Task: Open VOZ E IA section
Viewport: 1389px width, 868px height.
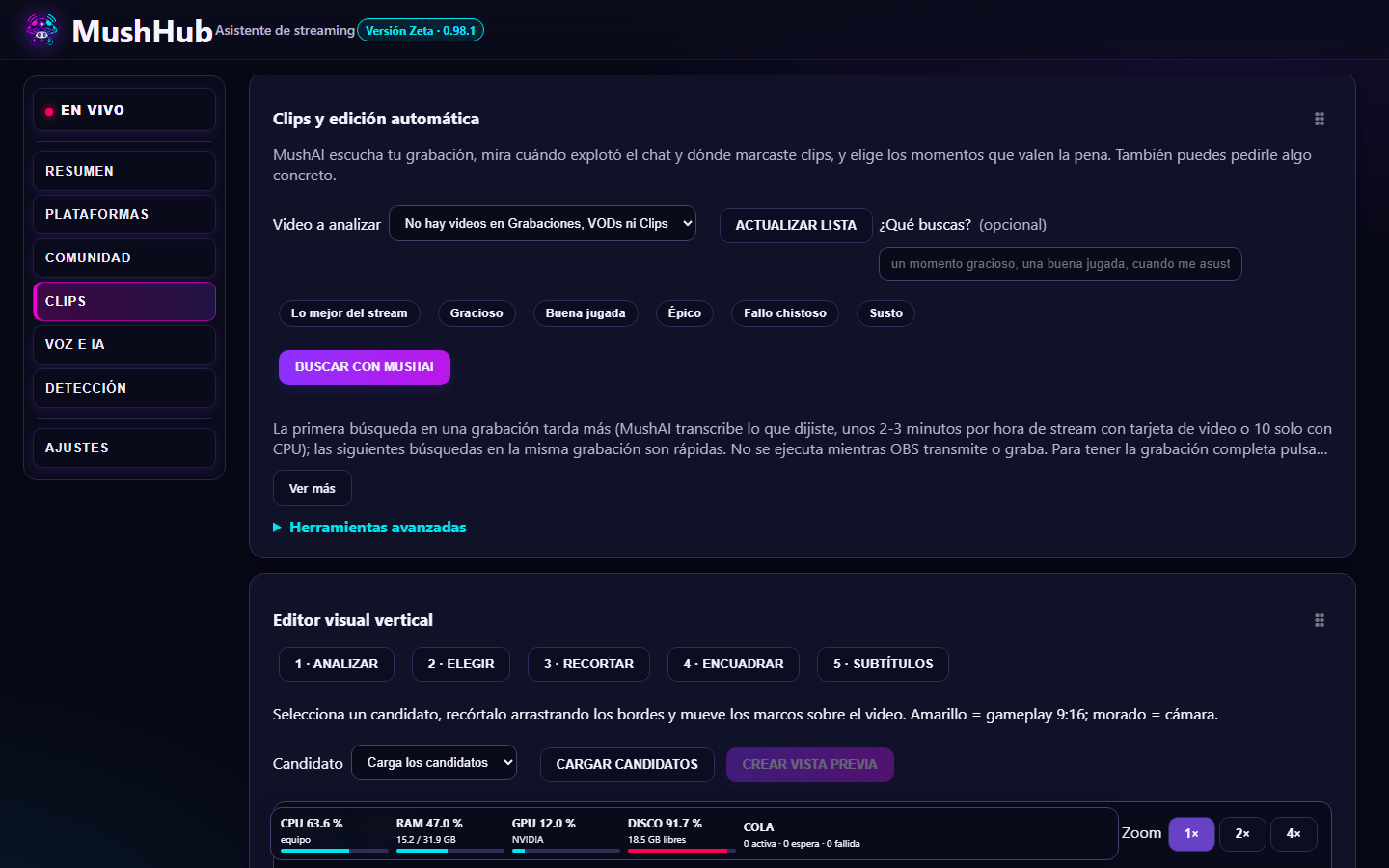Action: tap(124, 344)
